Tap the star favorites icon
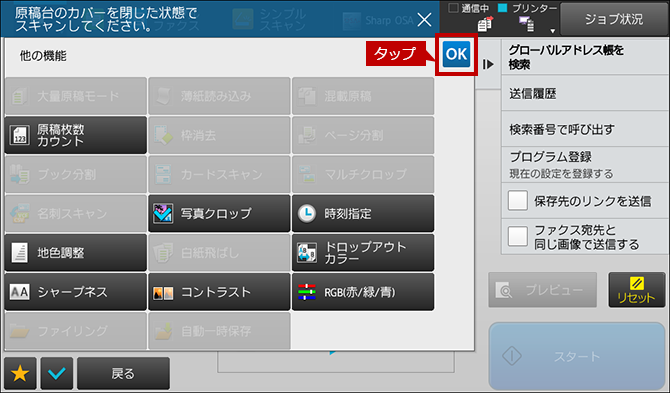 tap(20, 374)
